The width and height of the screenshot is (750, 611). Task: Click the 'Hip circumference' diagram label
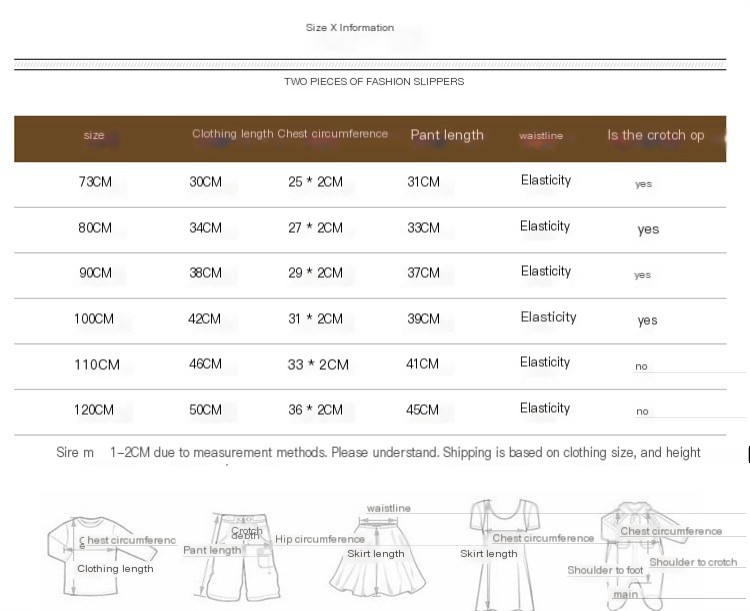320,539
